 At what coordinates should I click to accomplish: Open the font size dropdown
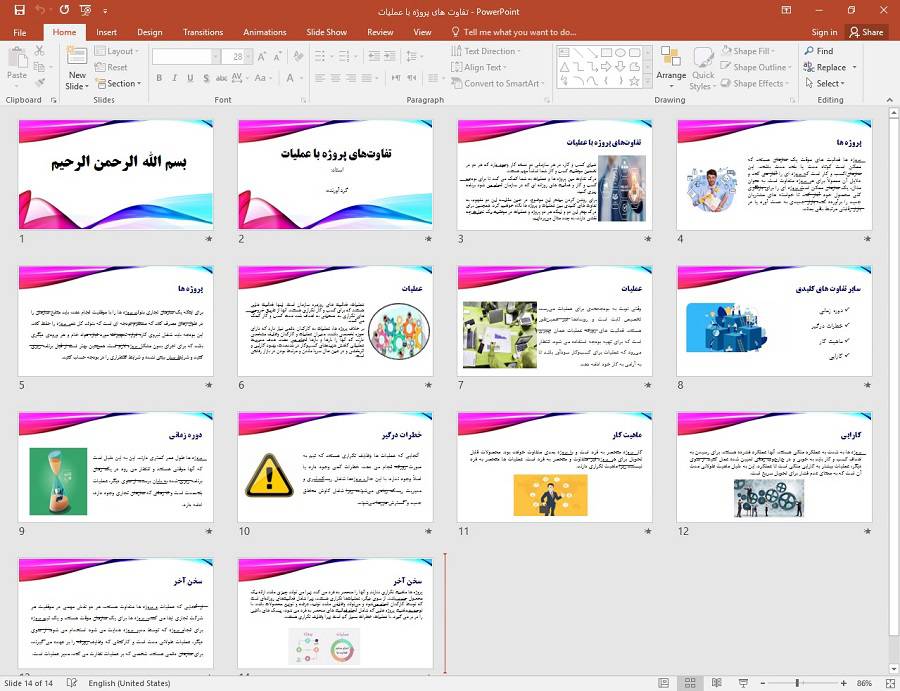click(247, 55)
